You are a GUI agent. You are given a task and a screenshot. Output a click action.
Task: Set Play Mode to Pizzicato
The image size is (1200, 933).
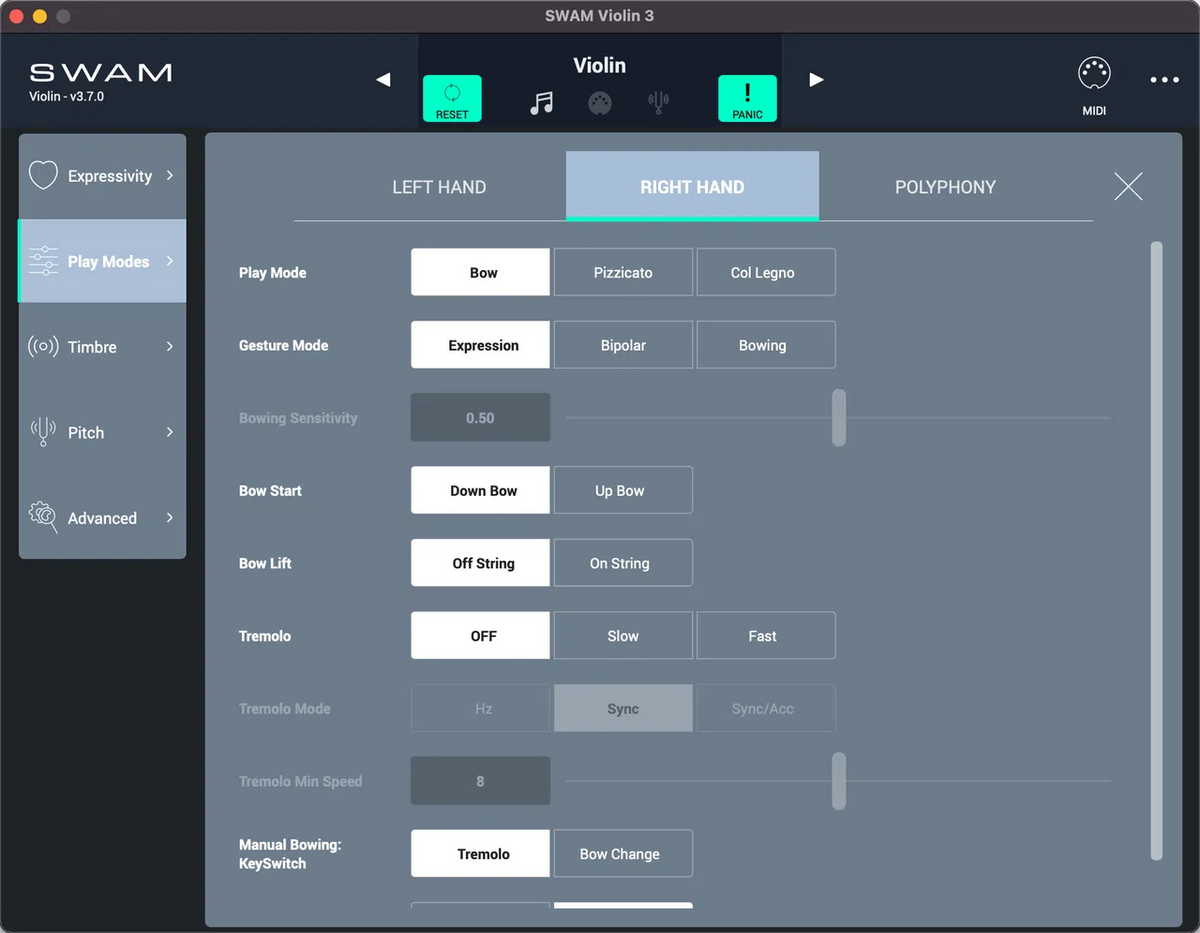(623, 271)
